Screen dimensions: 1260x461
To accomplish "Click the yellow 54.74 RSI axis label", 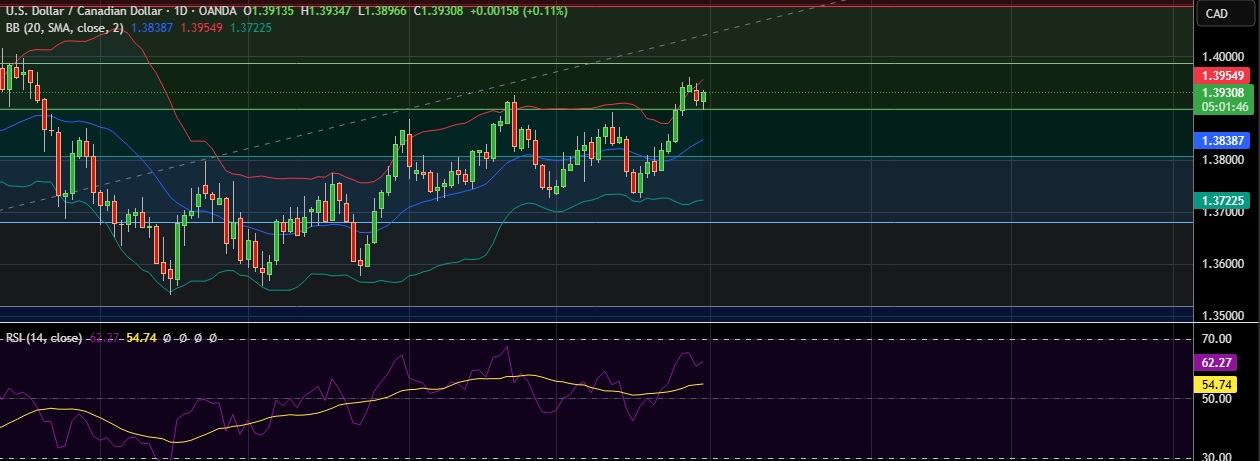I will 1222,384.
